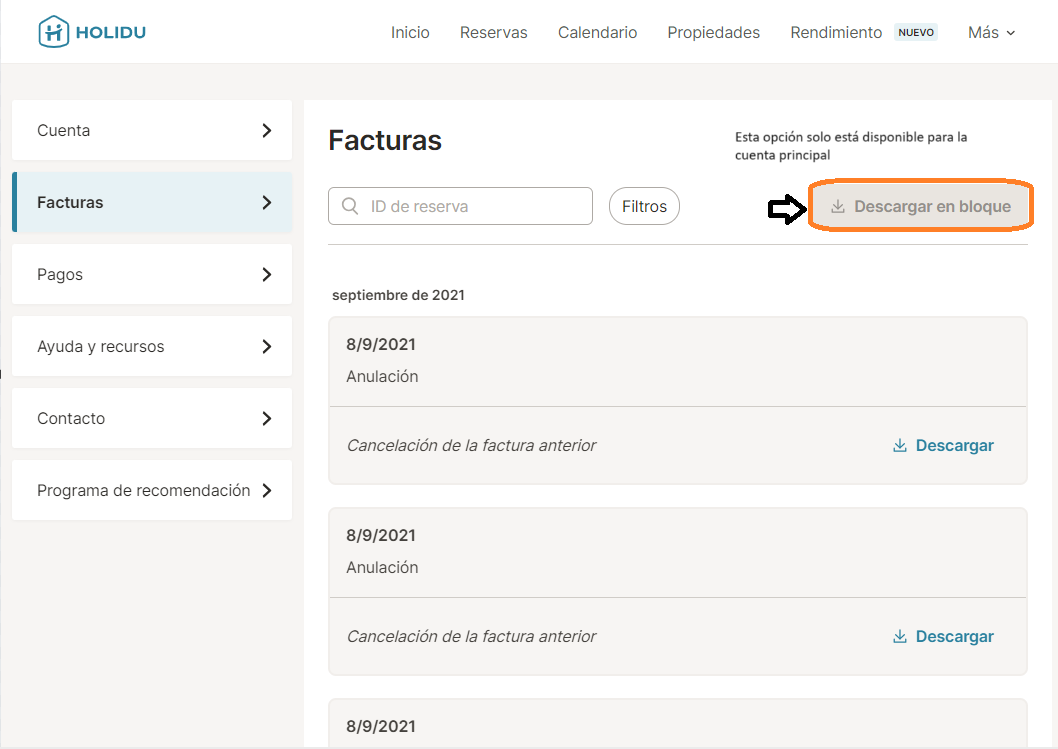Open the Calendario section
The image size is (1058, 749).
pyautogui.click(x=597, y=33)
